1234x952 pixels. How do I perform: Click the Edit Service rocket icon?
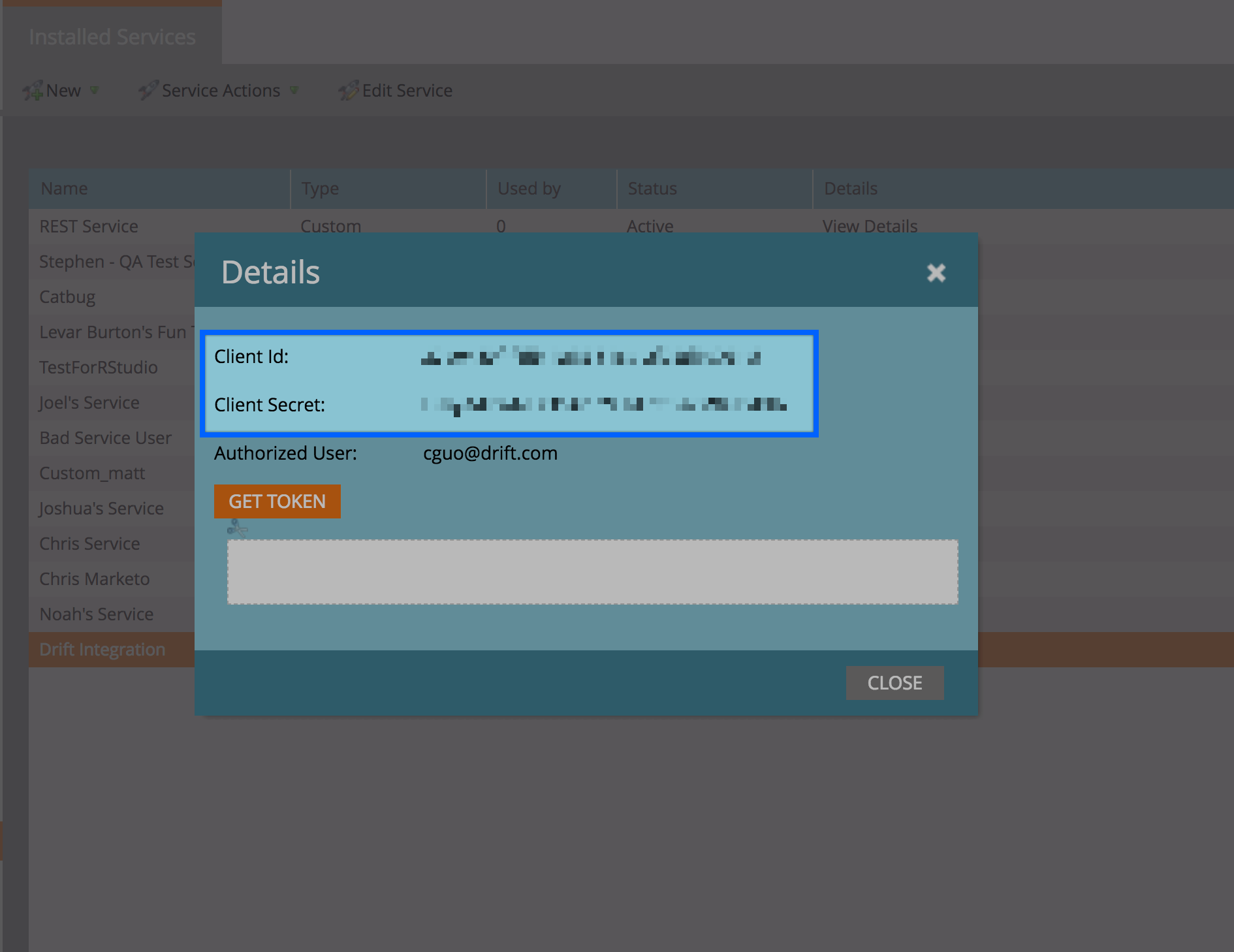[x=349, y=91]
